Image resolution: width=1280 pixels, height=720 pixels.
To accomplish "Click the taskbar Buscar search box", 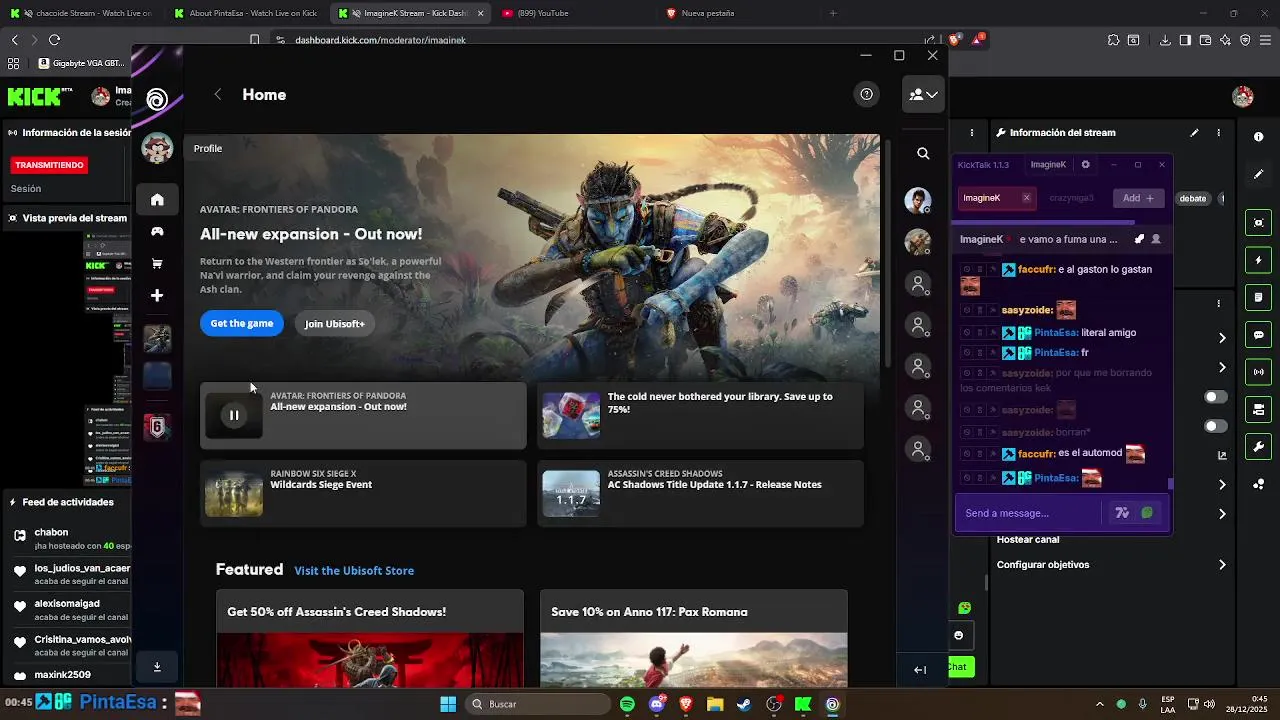I will coord(540,704).
